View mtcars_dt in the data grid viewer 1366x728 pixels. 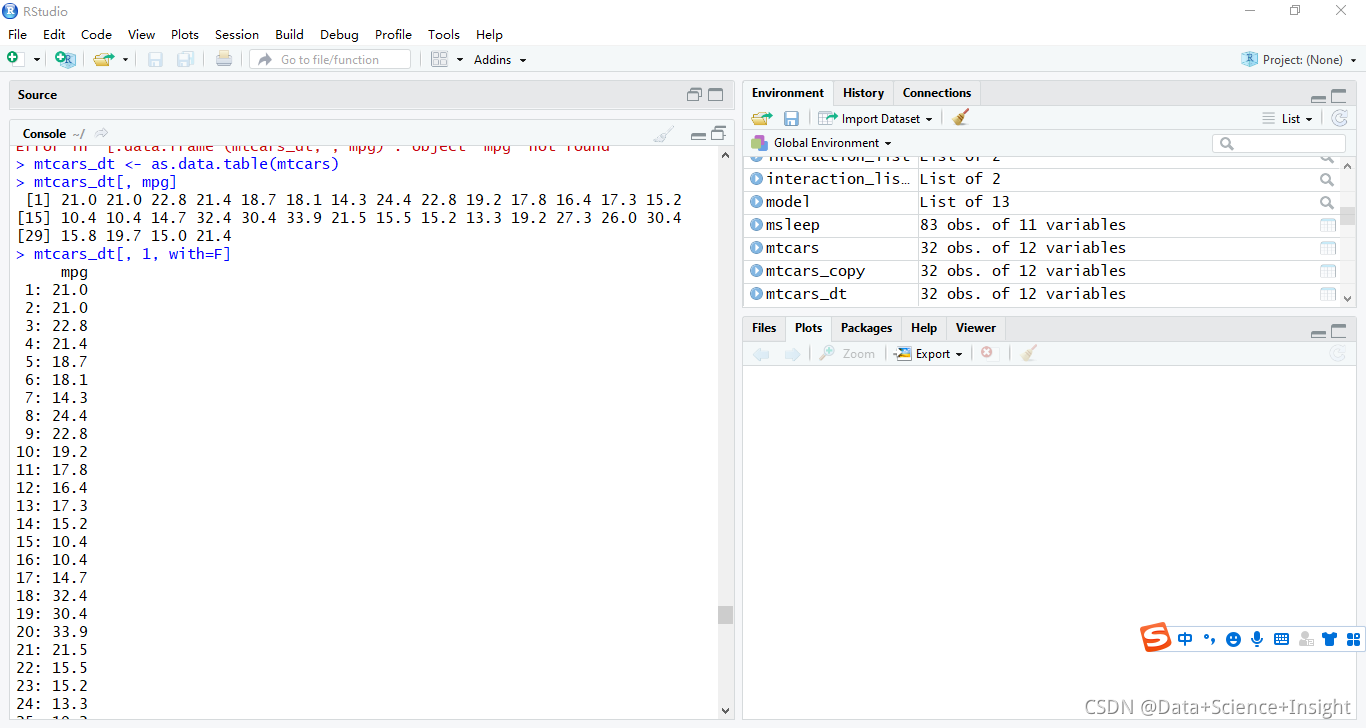tap(1328, 293)
